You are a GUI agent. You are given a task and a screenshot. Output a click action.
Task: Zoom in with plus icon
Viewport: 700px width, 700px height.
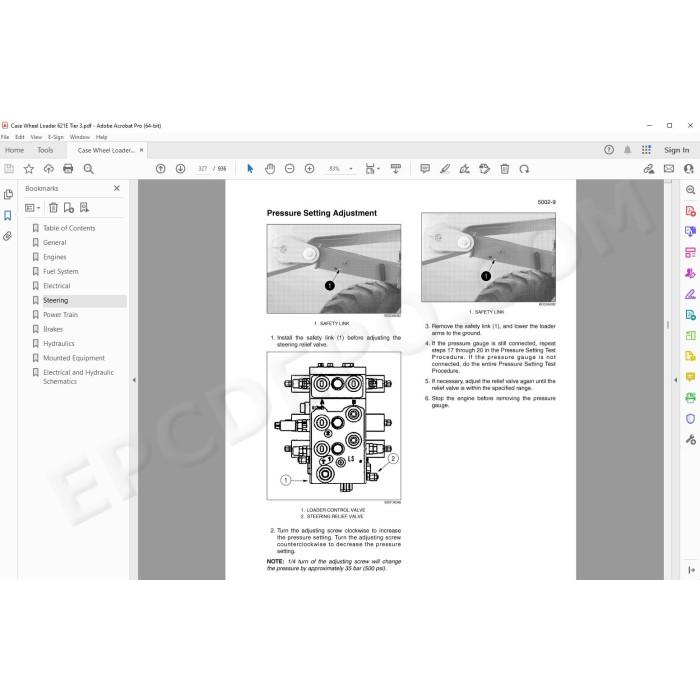pyautogui.click(x=309, y=169)
